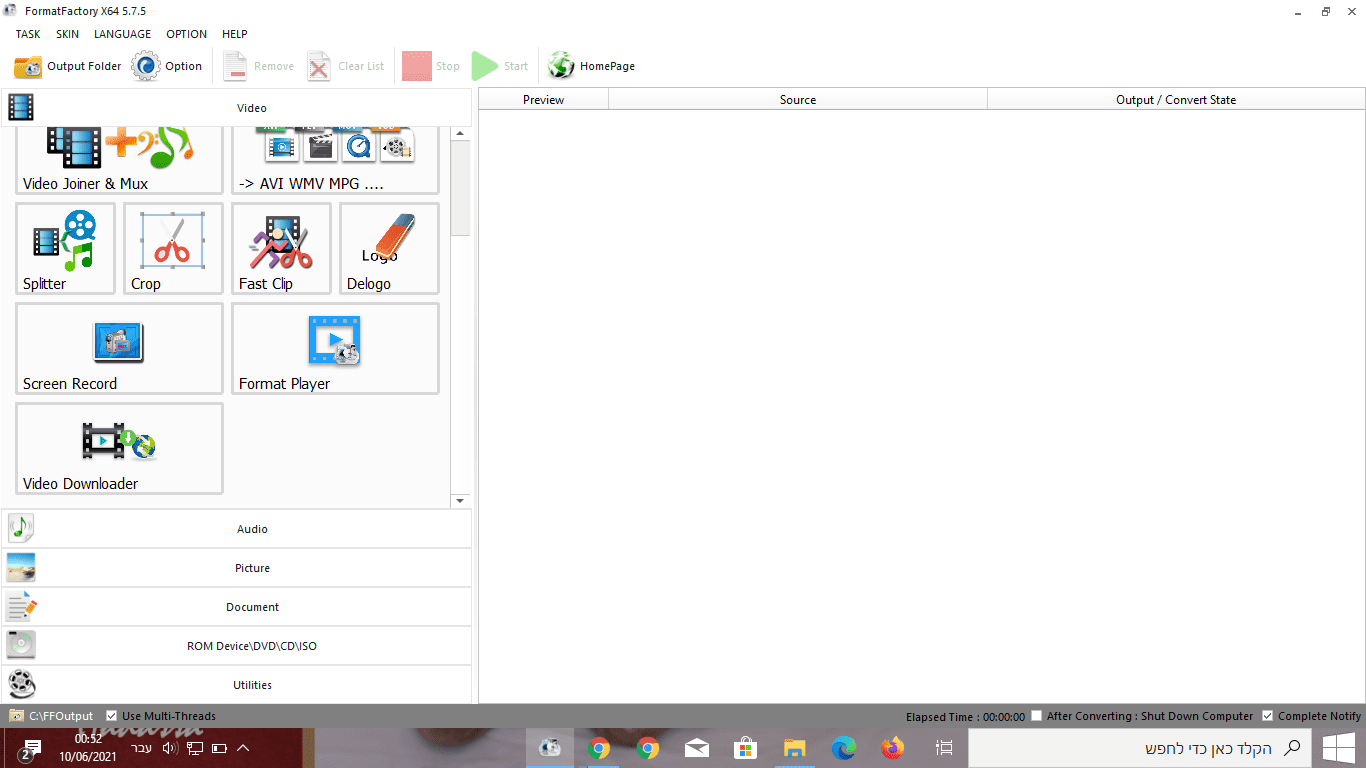
Task: Uncheck the Complete Notify checkbox
Action: point(1268,716)
